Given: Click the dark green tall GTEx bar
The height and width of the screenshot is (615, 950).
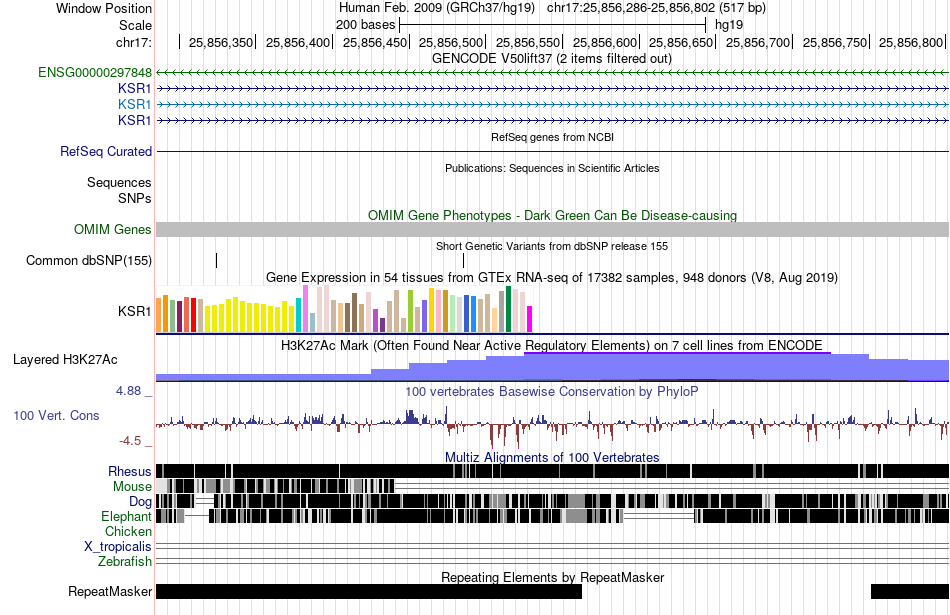Looking at the screenshot, I should click(509, 309).
